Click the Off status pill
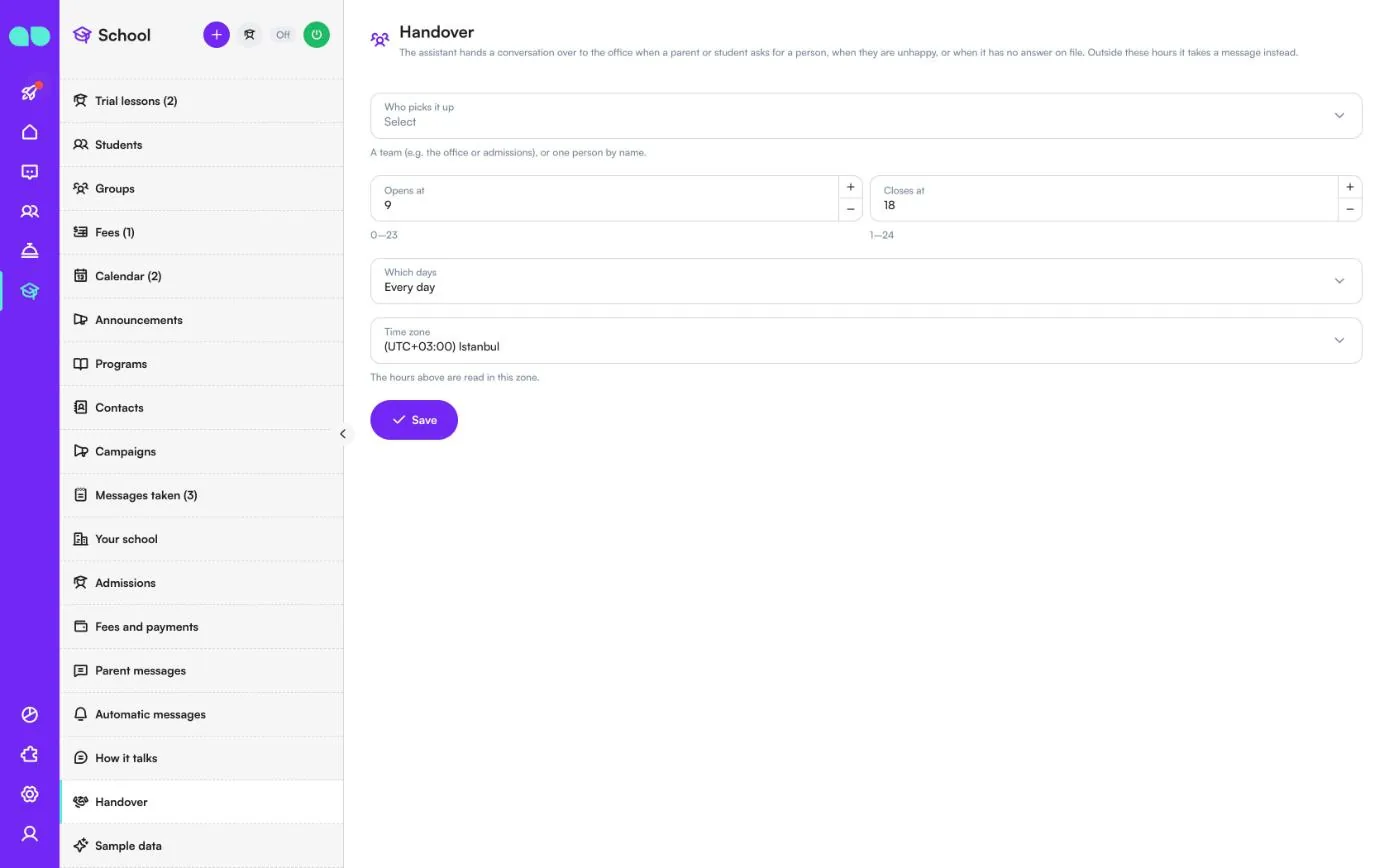The width and height of the screenshot is (1389, 868). [x=283, y=35]
